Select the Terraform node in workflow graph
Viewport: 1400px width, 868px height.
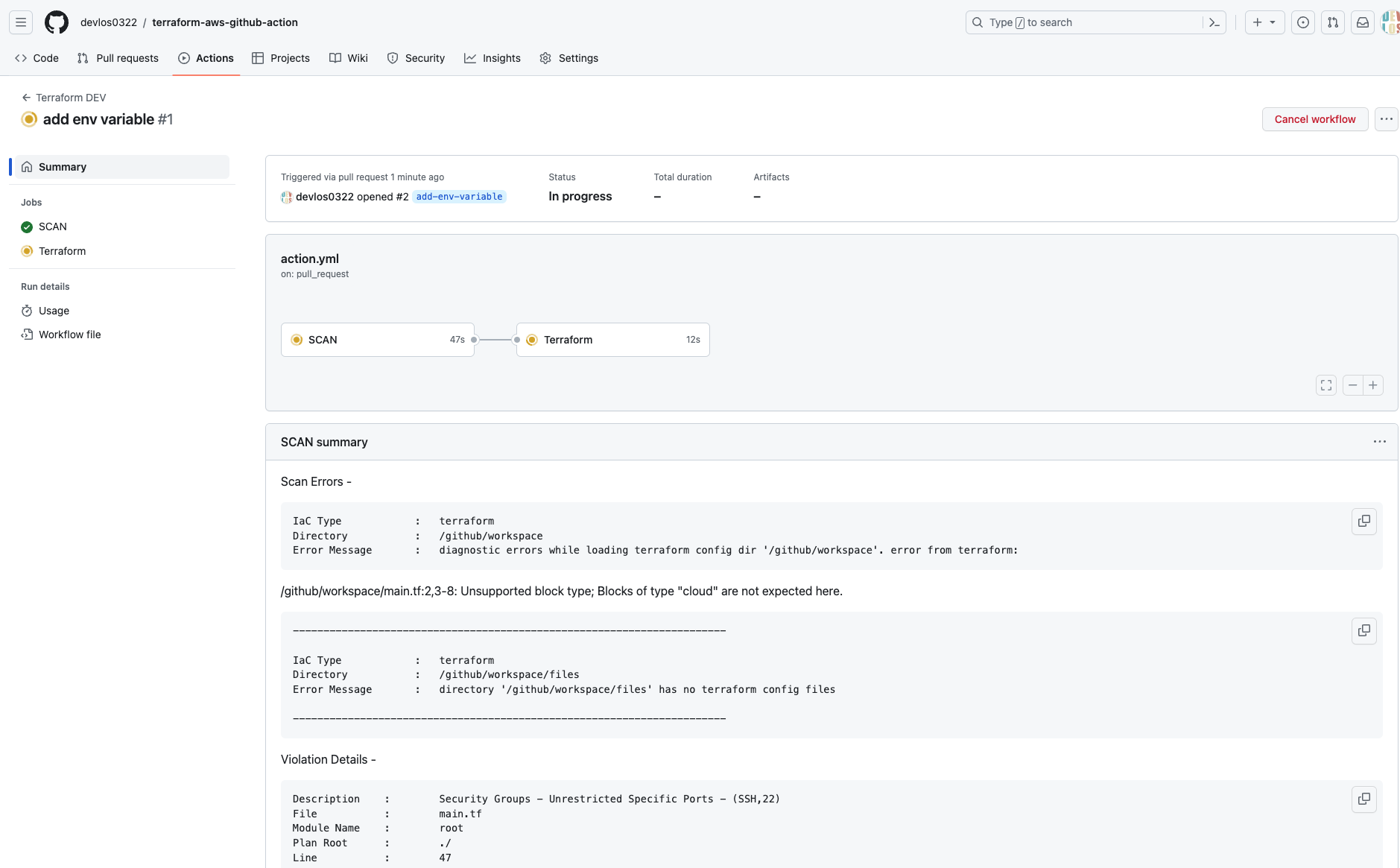[613, 340]
